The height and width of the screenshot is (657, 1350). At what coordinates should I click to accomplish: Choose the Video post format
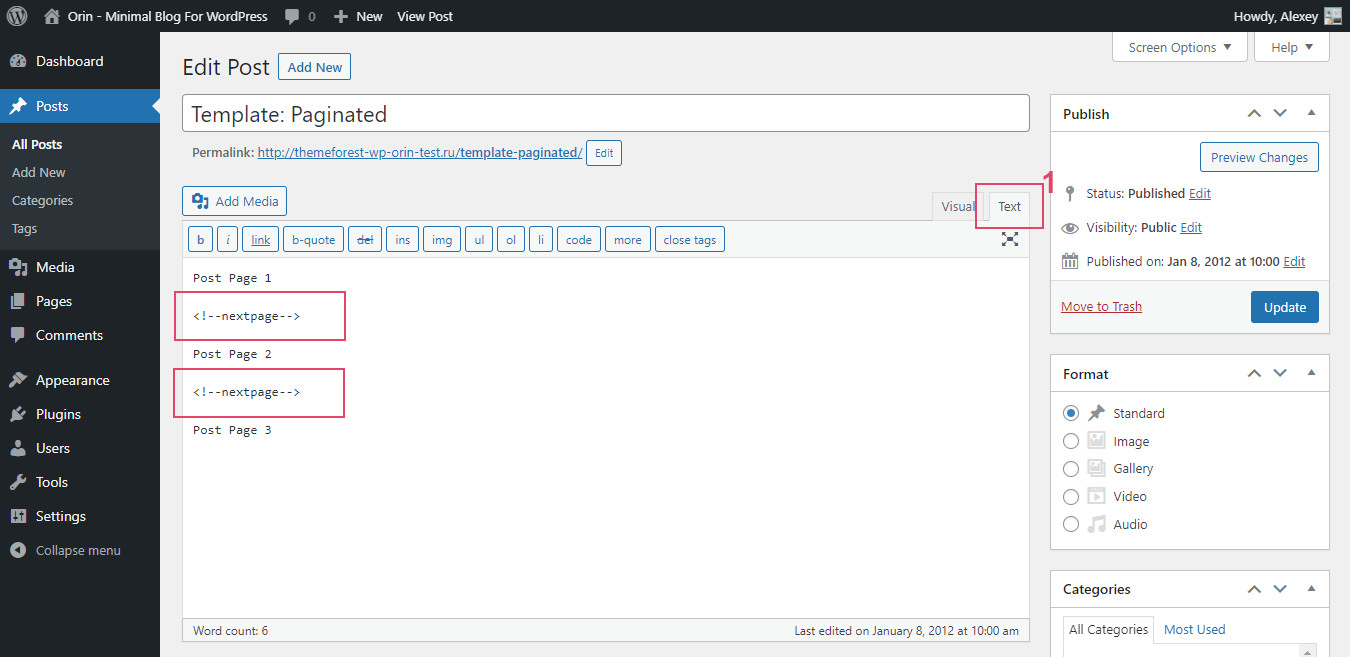[x=1071, y=496]
